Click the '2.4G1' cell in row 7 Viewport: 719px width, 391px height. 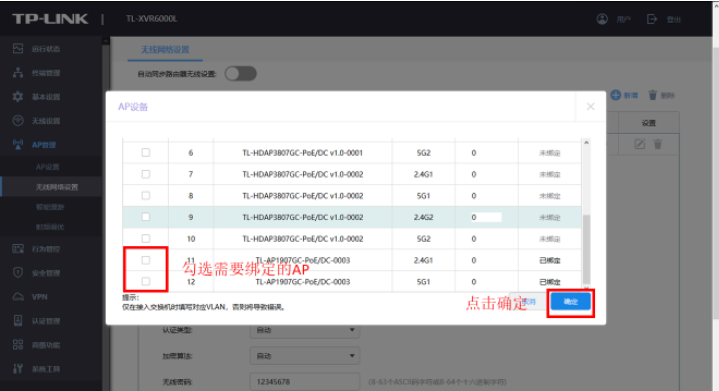[423, 174]
